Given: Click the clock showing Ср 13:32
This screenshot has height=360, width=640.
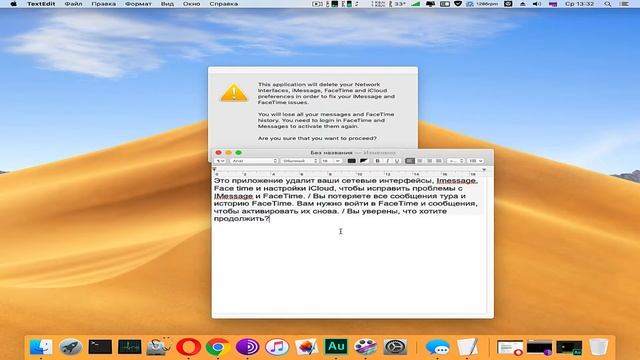Looking at the screenshot, I should coord(580,4).
